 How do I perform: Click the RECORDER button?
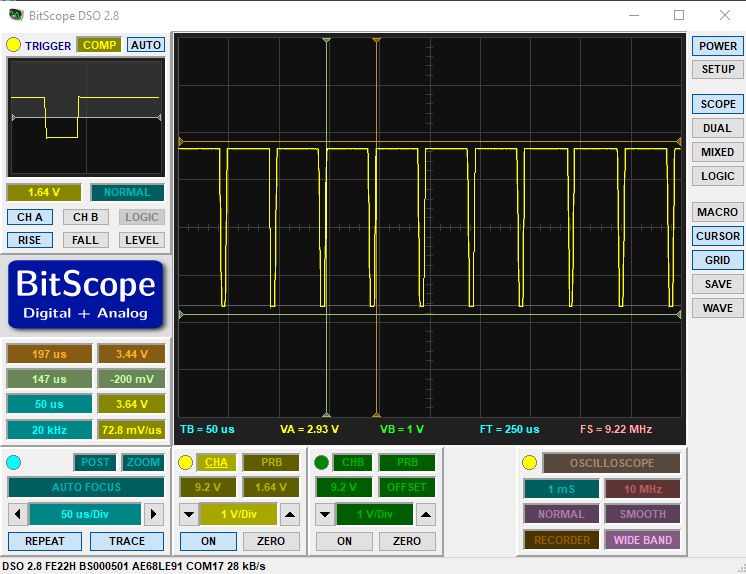click(x=561, y=540)
